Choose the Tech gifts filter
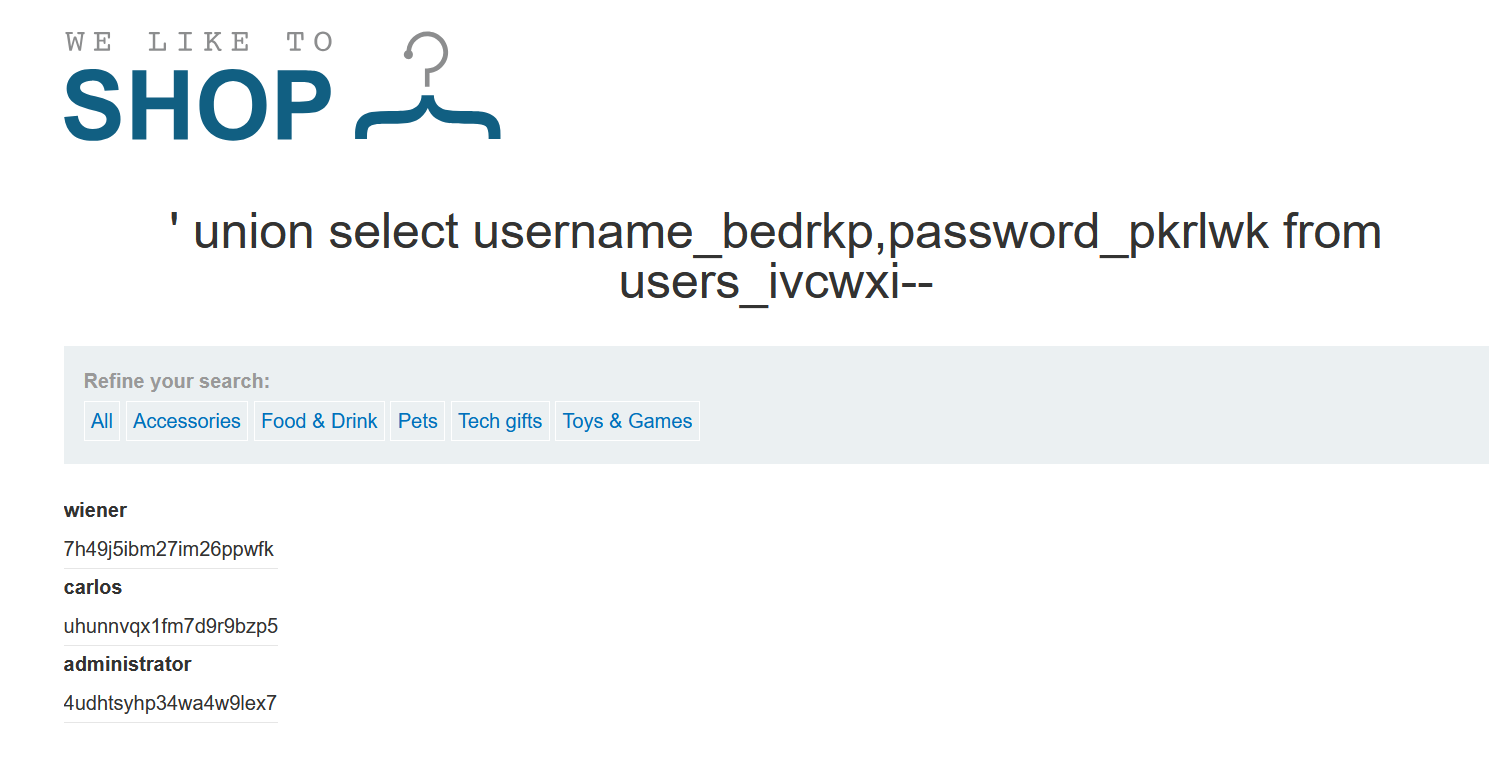 [x=500, y=421]
